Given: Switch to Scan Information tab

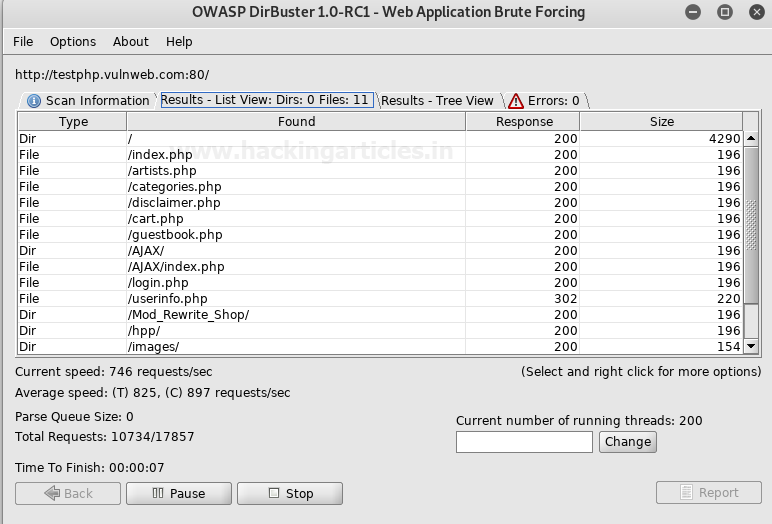Looking at the screenshot, I should (x=89, y=100).
